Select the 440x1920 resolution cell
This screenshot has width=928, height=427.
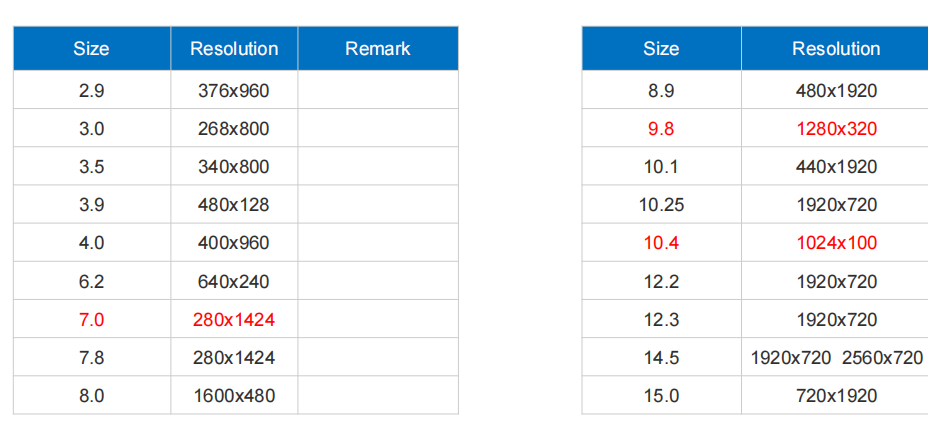tap(836, 167)
